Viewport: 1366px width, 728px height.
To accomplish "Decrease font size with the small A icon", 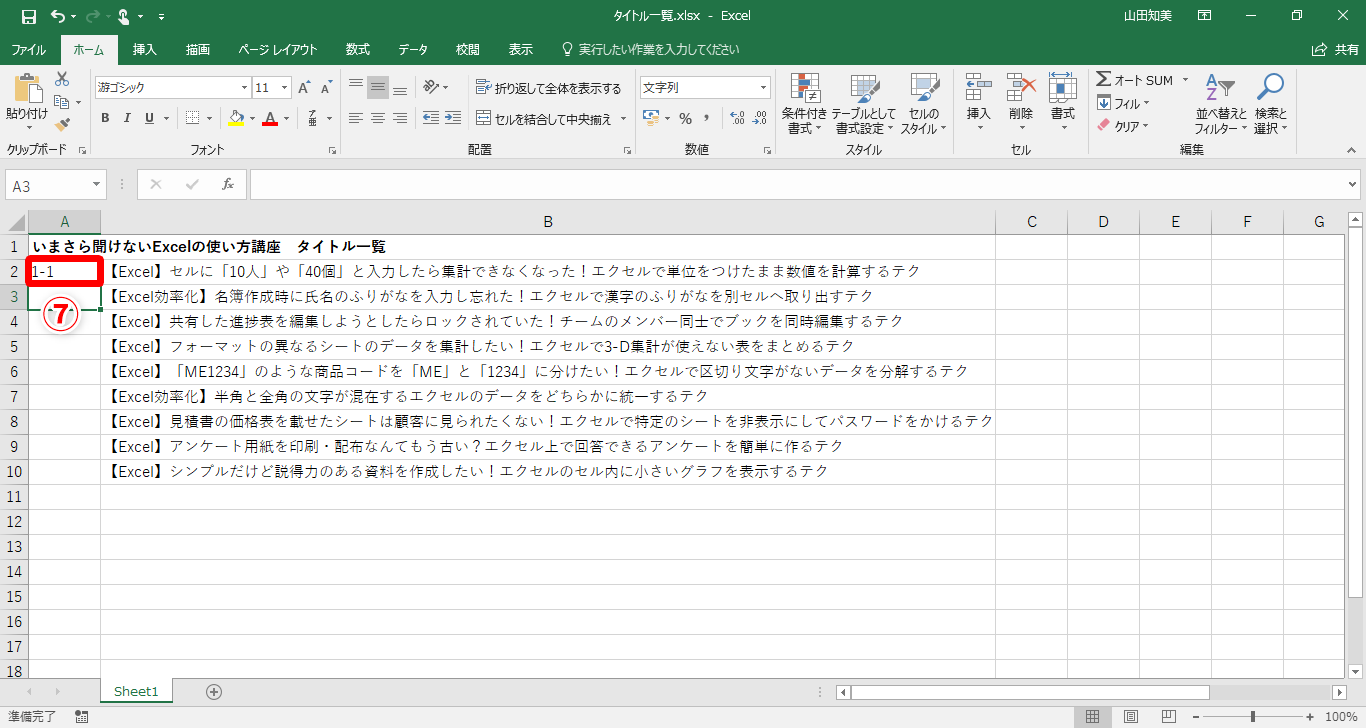I will (x=326, y=88).
